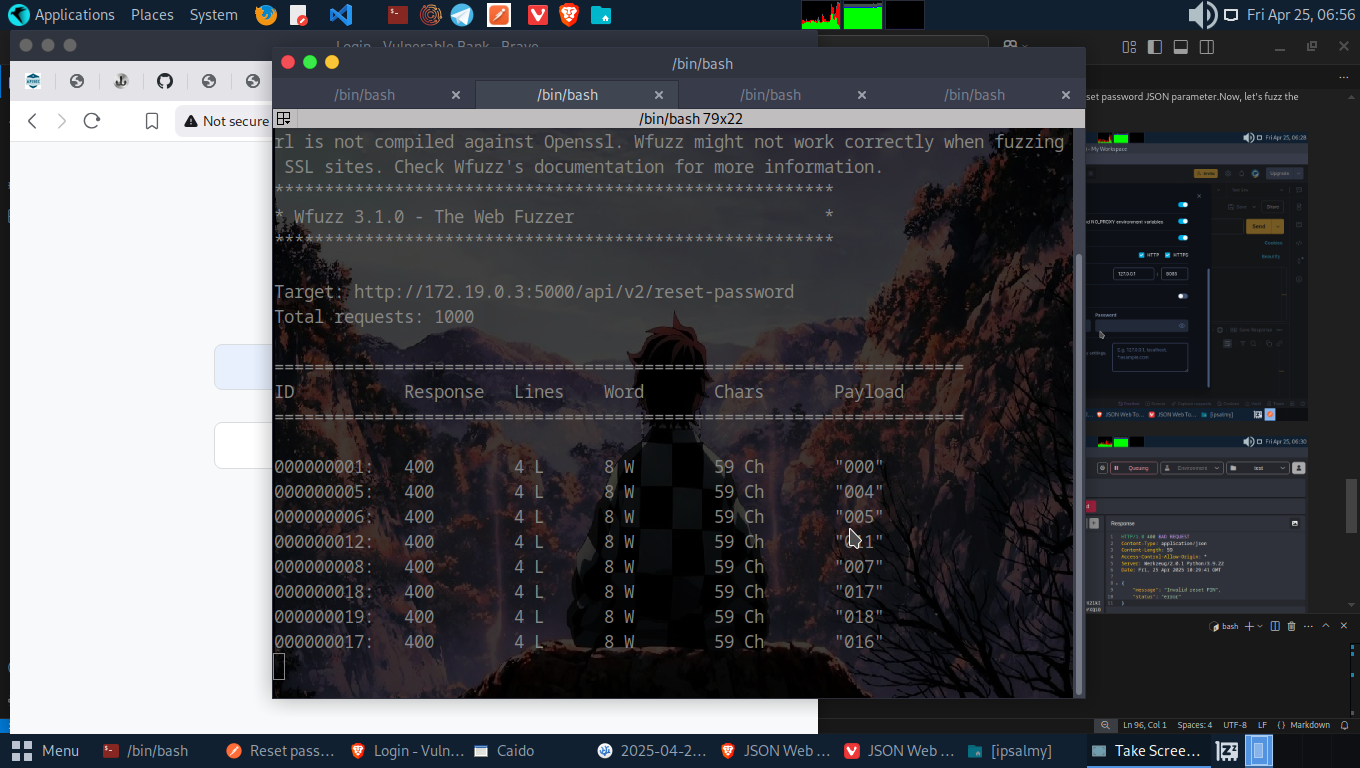Viewport: 1360px width, 768px height.
Task: Click the zoom icon in VS Code status bar
Action: pyautogui.click(x=1104, y=725)
